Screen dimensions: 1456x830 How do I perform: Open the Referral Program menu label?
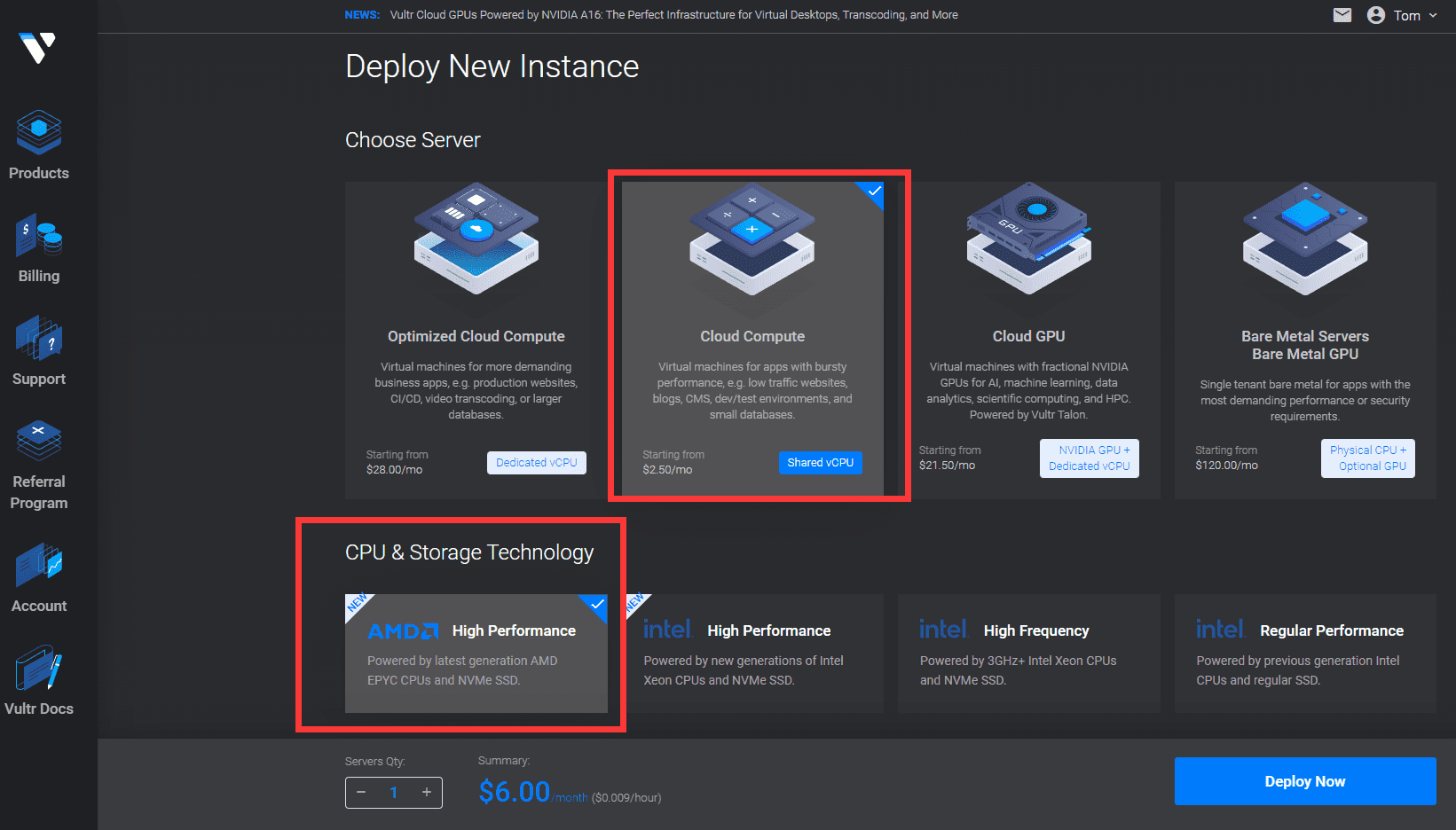coord(39,492)
